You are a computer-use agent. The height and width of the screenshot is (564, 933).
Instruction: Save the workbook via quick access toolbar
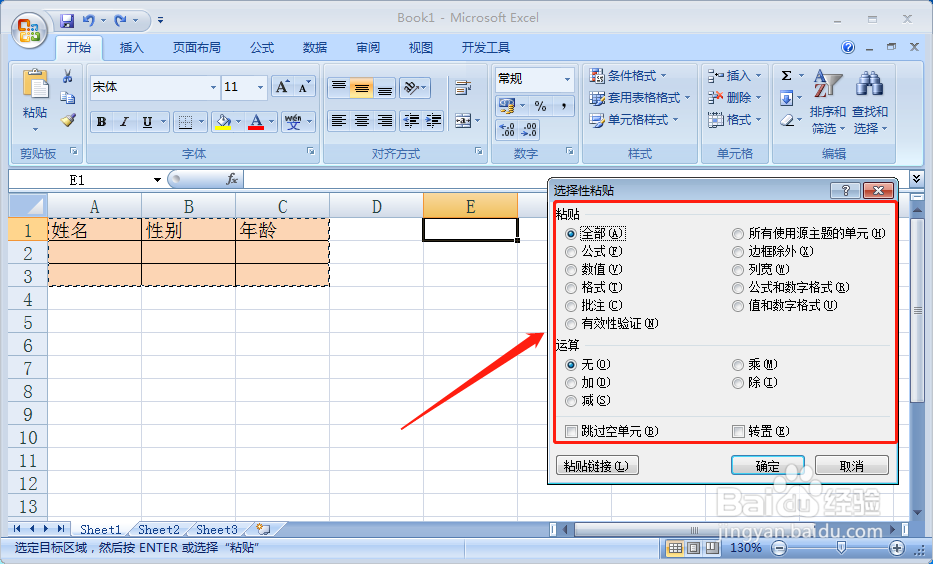click(67, 21)
